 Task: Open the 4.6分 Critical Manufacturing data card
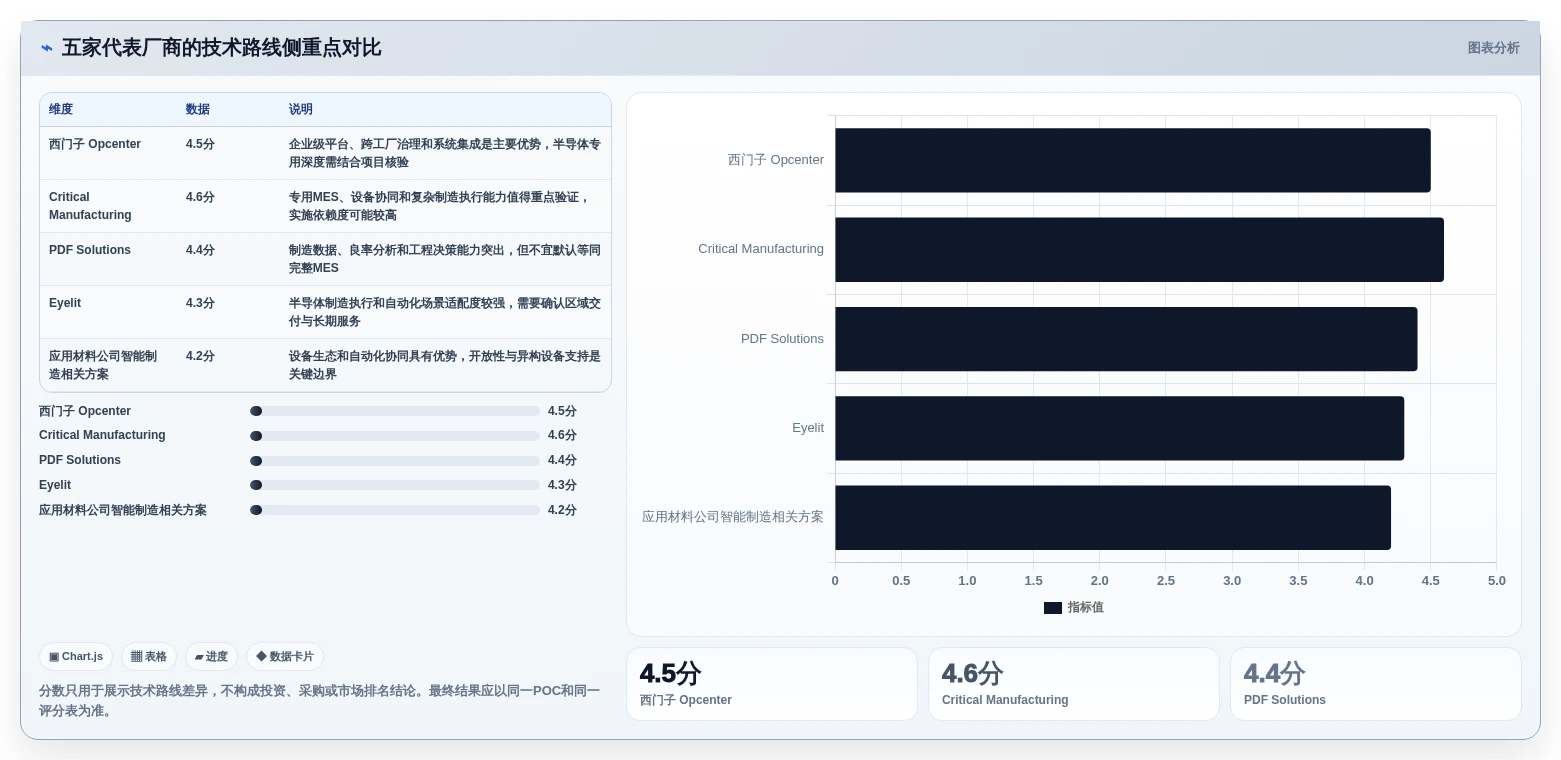coord(1074,684)
